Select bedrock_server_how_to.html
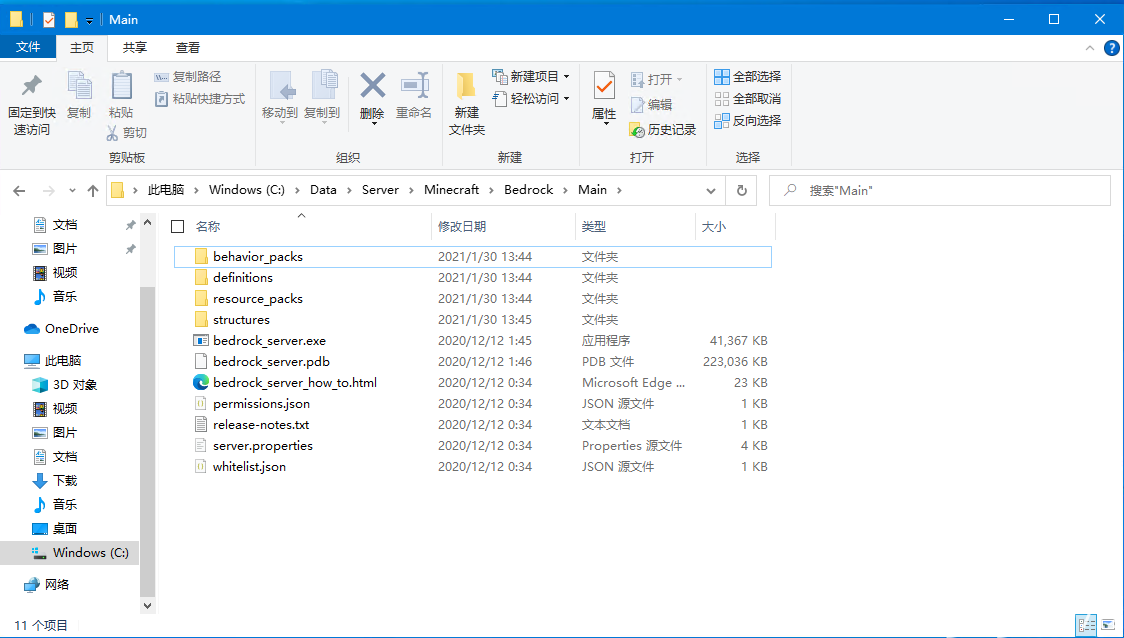 pyautogui.click(x=472, y=383)
